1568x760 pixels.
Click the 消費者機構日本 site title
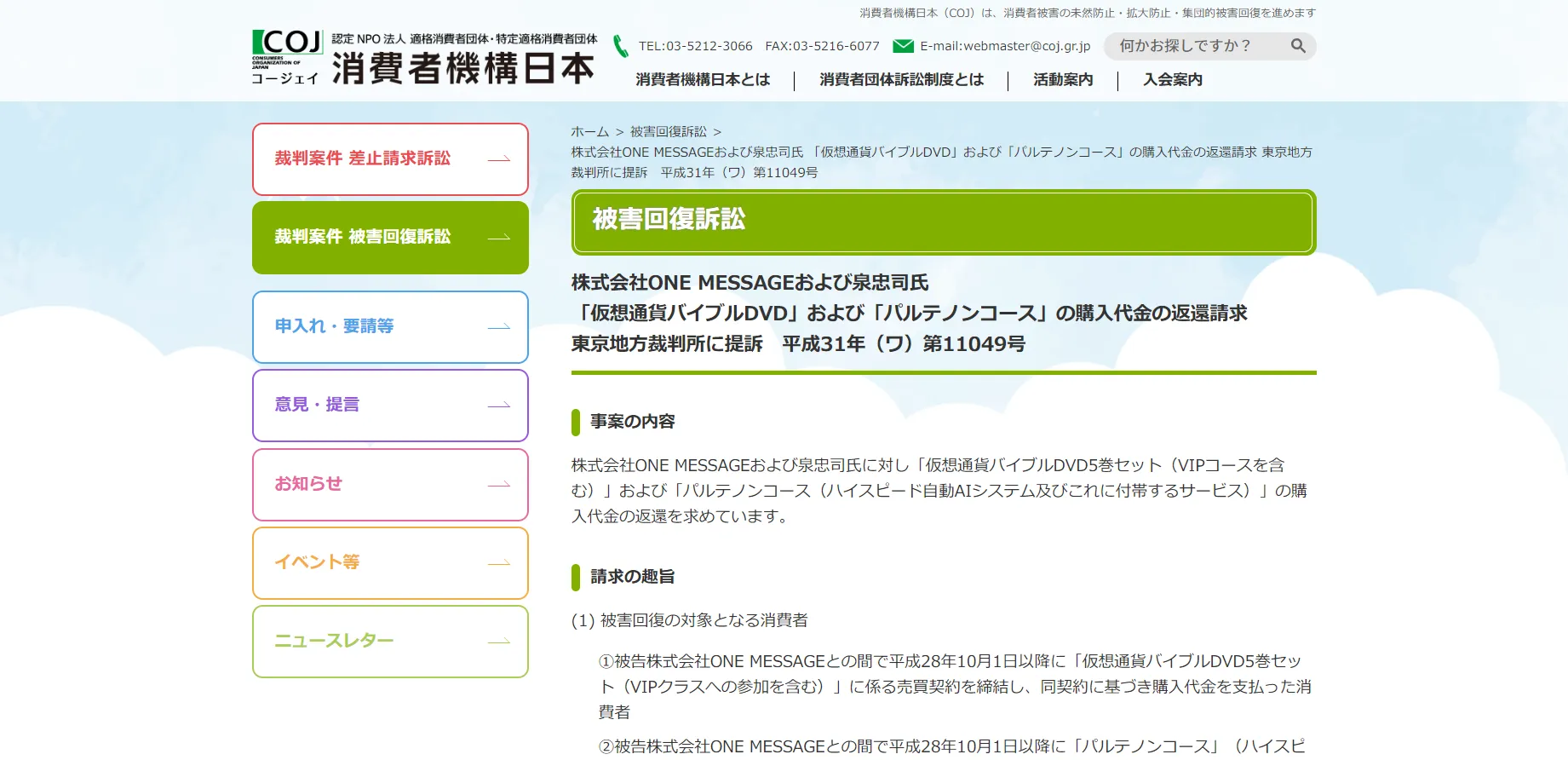pos(462,68)
